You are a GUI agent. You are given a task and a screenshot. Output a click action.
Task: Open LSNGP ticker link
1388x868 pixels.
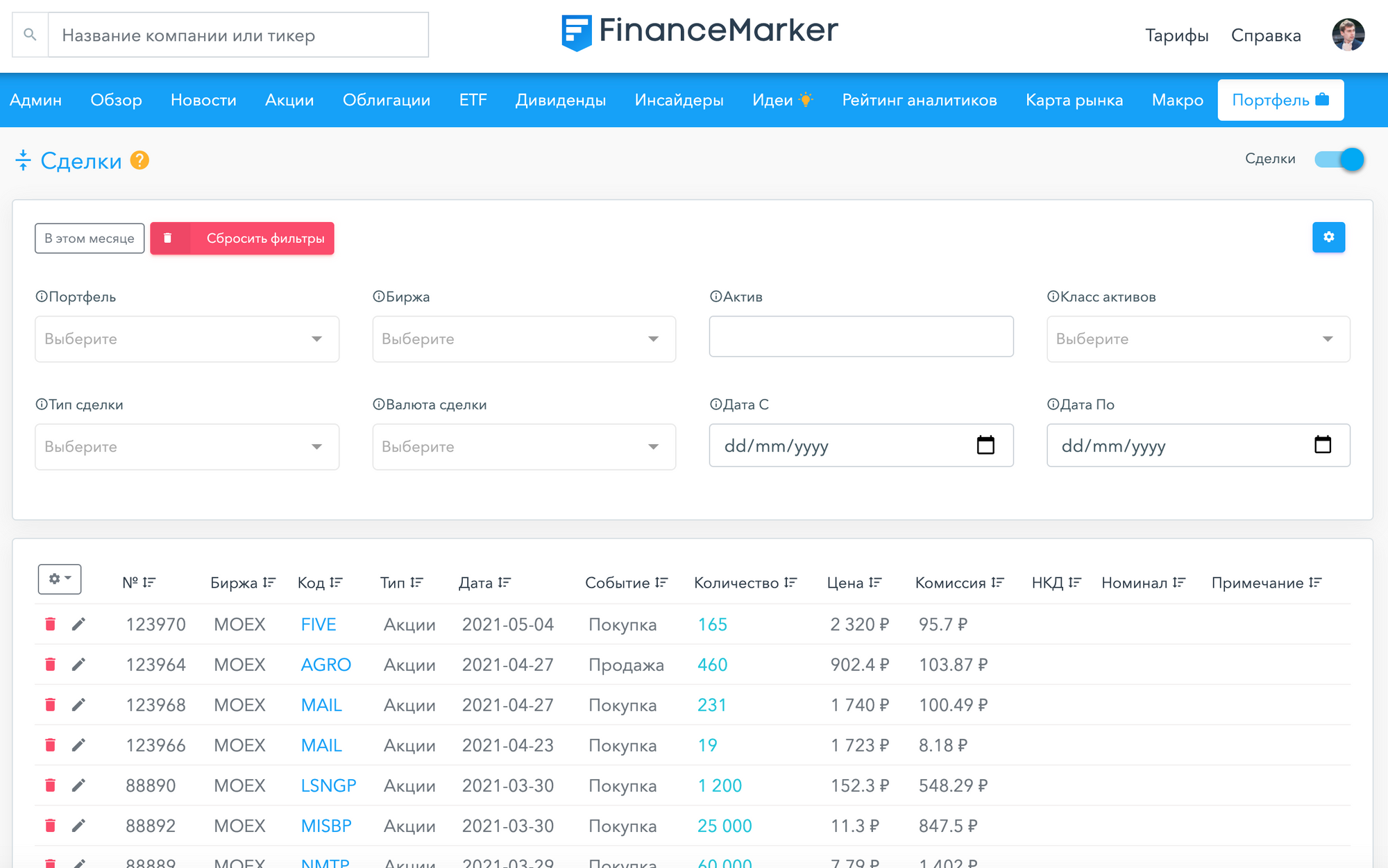(x=328, y=785)
